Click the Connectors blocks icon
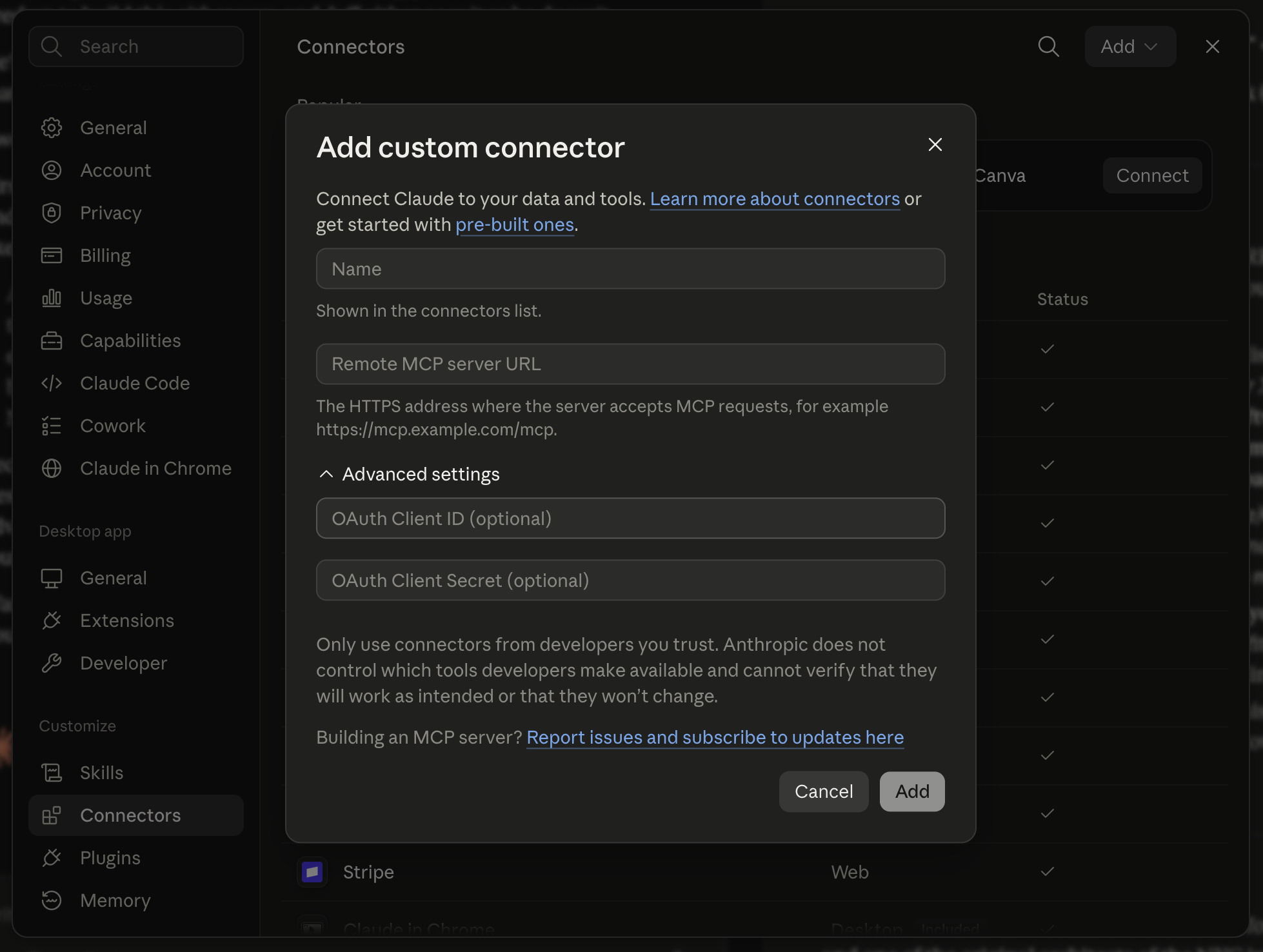Viewport: 1263px width, 952px height. coord(52,815)
